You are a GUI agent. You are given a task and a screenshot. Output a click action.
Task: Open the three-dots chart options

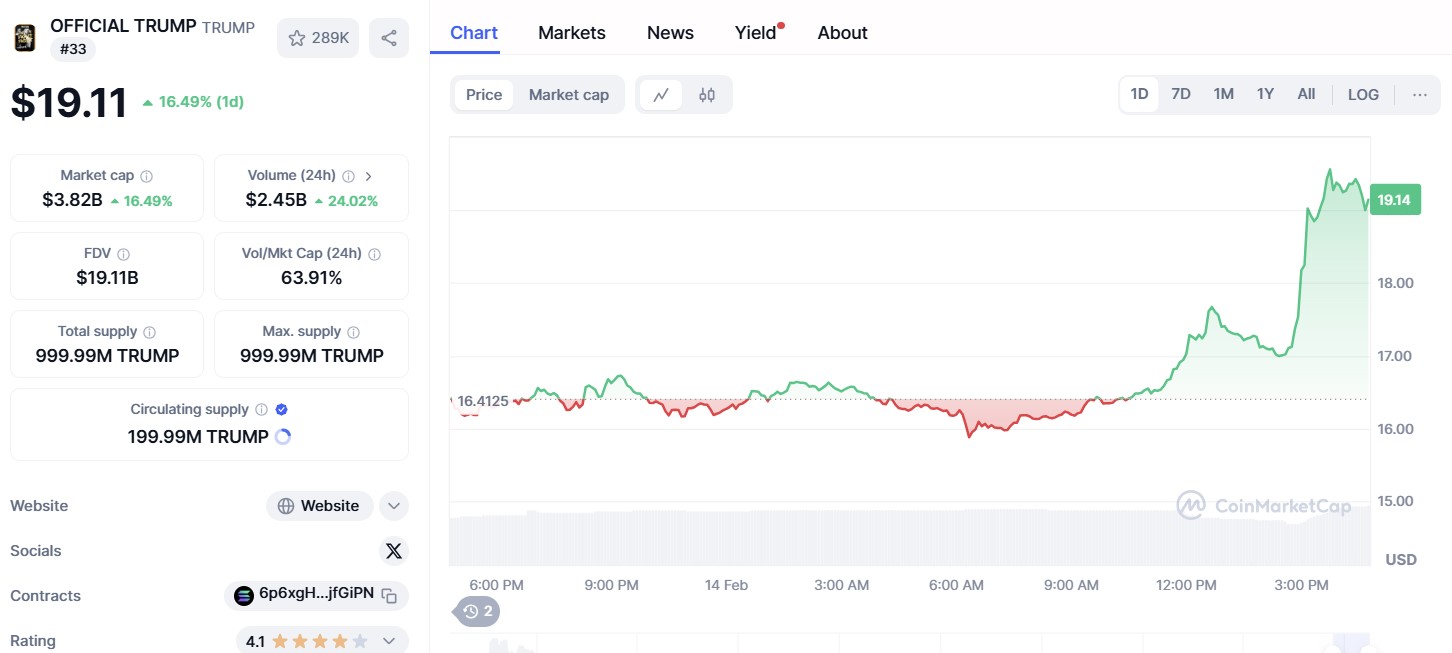(1420, 95)
